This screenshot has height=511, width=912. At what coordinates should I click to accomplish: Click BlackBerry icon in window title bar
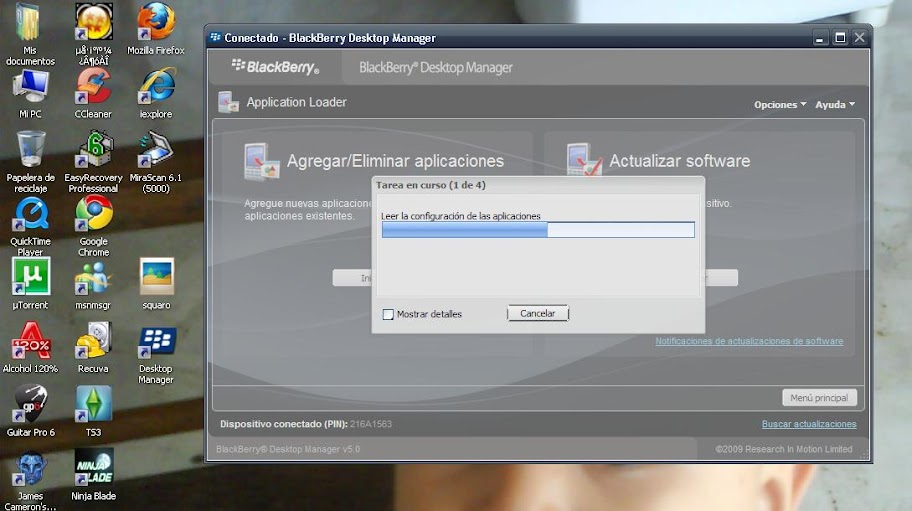tap(215, 37)
